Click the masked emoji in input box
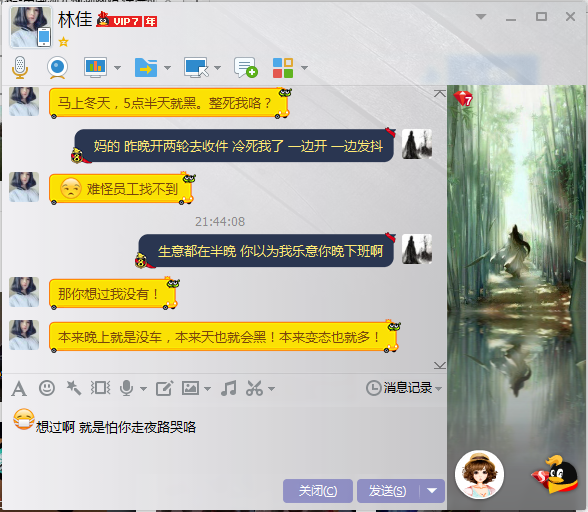588x512 pixels. (24, 419)
